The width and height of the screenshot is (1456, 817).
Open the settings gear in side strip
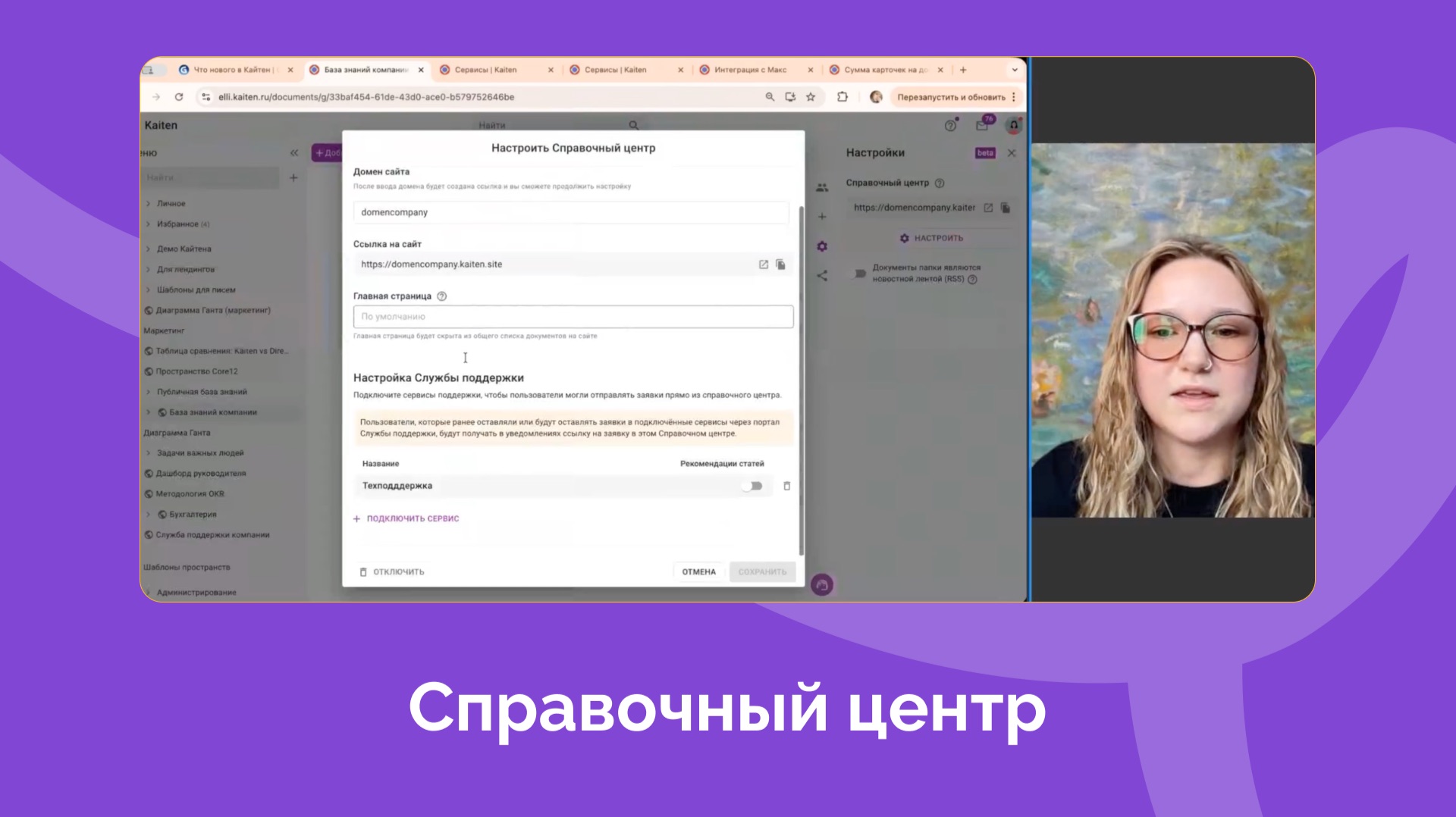pyautogui.click(x=822, y=246)
